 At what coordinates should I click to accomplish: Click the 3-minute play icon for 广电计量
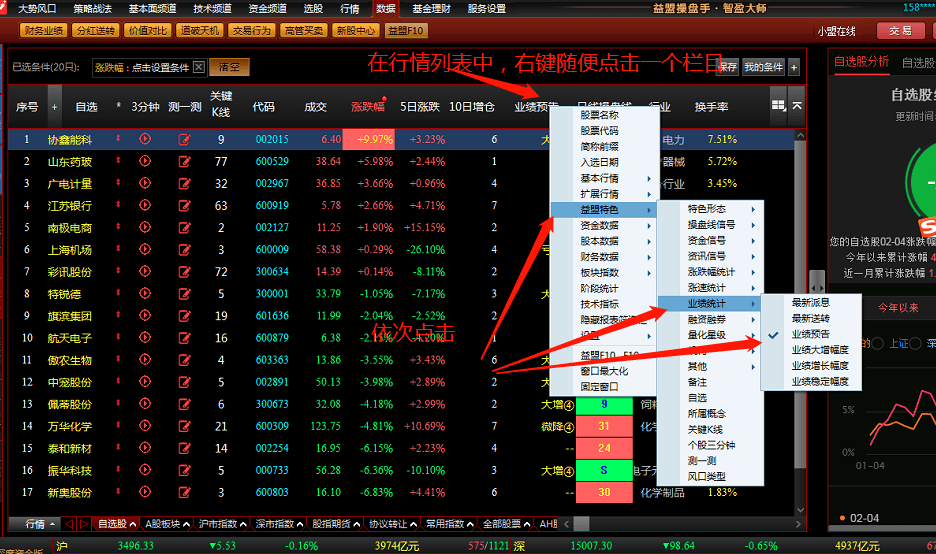pos(144,183)
